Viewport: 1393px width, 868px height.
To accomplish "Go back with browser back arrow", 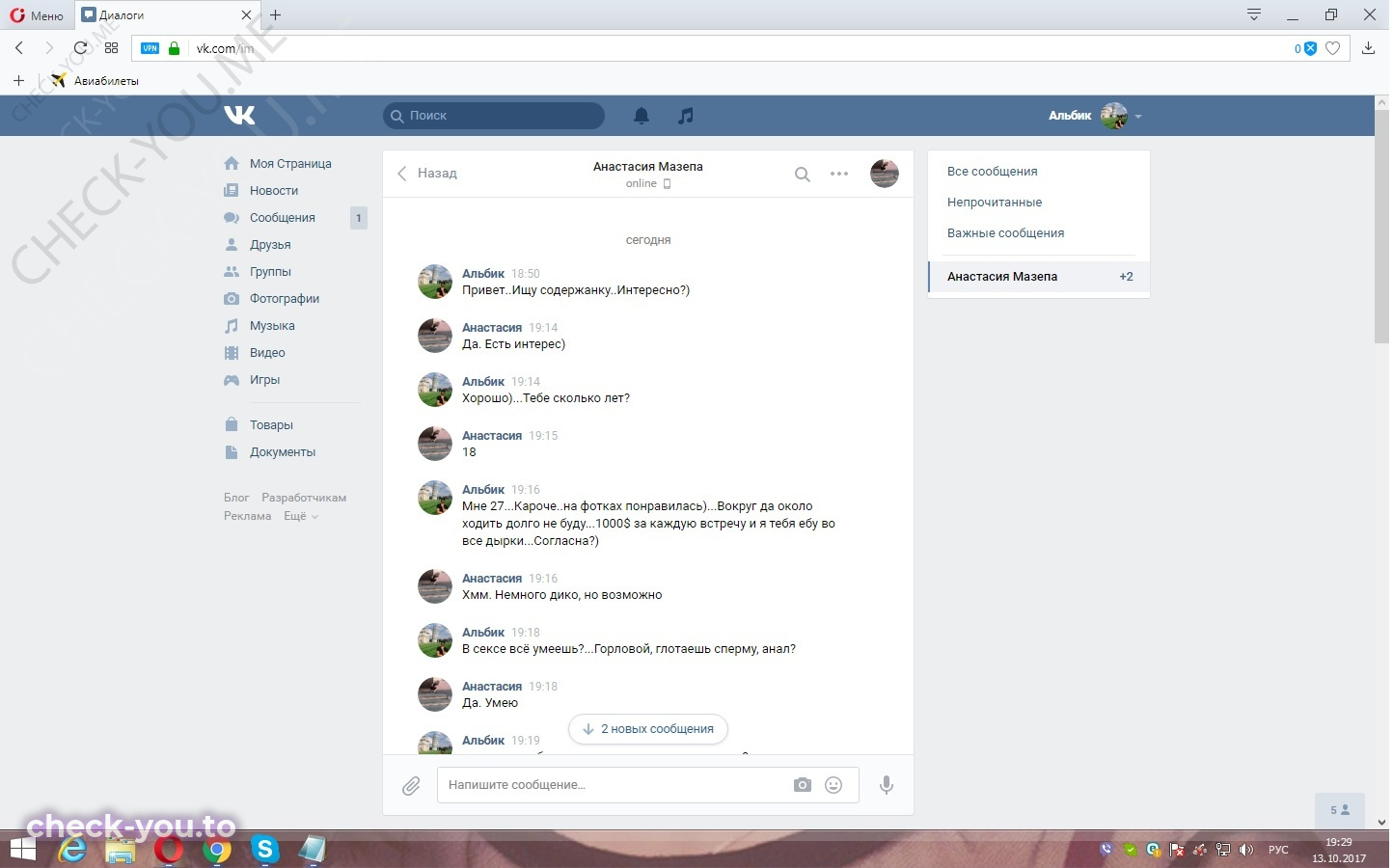I will [19, 48].
